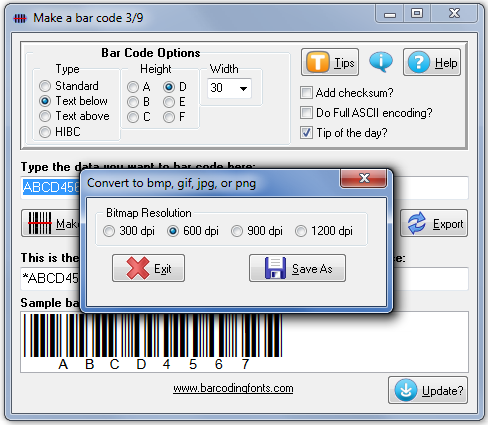The width and height of the screenshot is (488, 425).
Task: Click the encoded *ABCD45 output field
Action: tap(50, 278)
